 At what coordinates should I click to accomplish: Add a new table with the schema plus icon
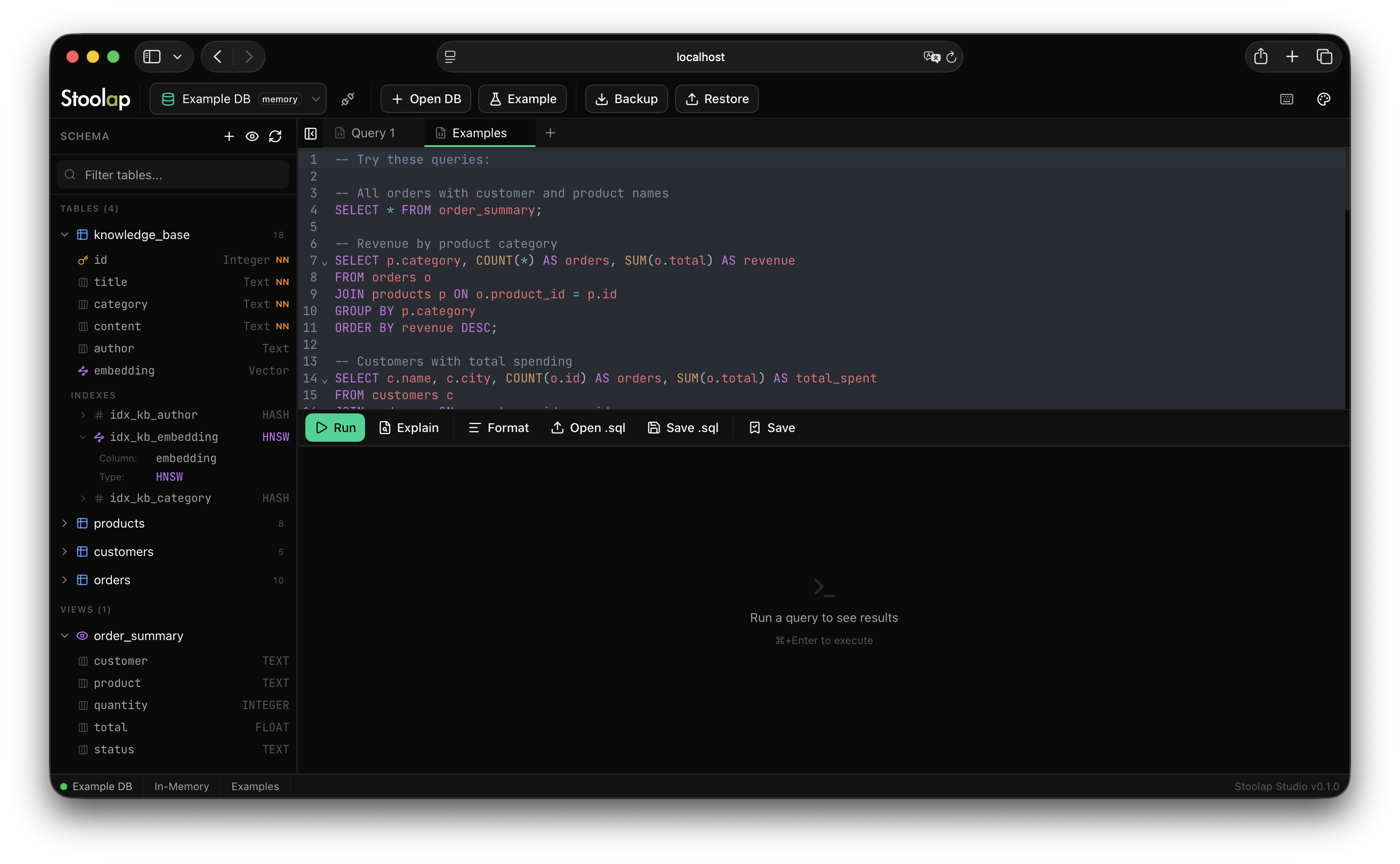click(228, 136)
